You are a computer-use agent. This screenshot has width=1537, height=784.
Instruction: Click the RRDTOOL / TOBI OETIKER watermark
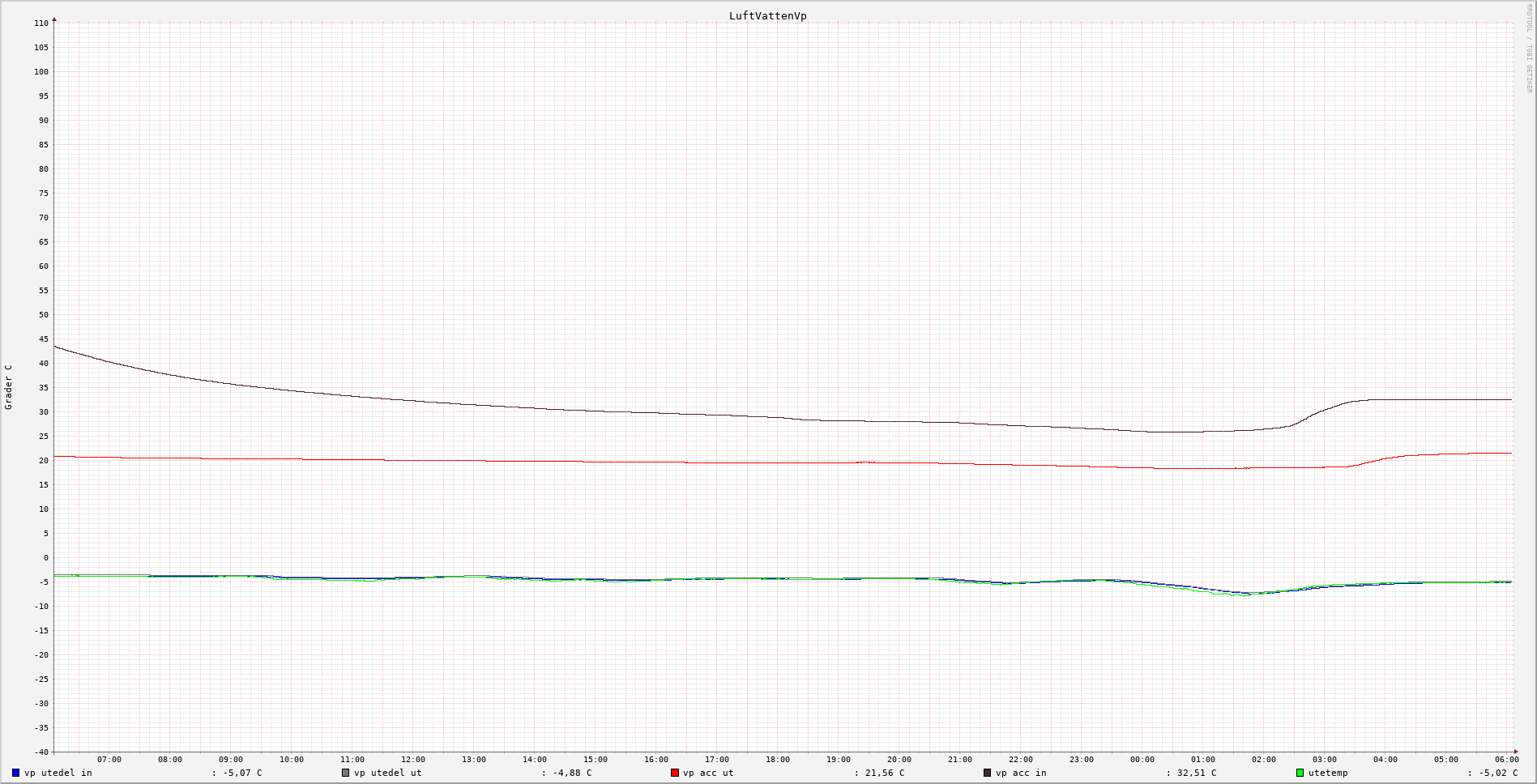tap(1529, 49)
